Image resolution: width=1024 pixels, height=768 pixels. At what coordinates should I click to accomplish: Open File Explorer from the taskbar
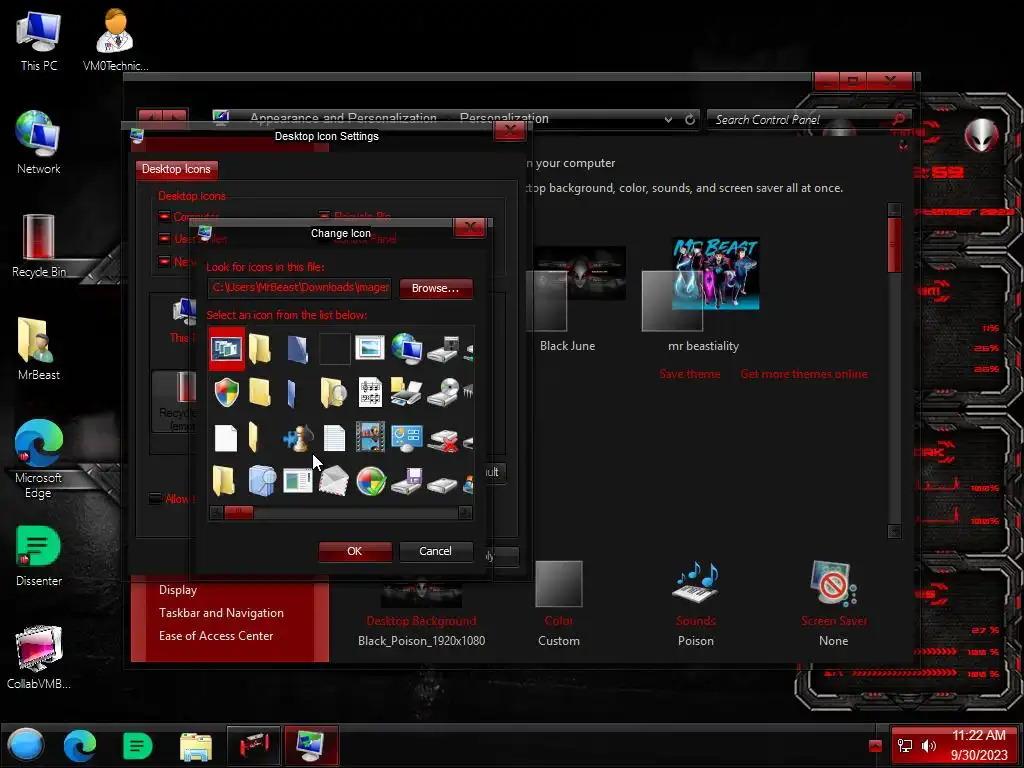(195, 746)
